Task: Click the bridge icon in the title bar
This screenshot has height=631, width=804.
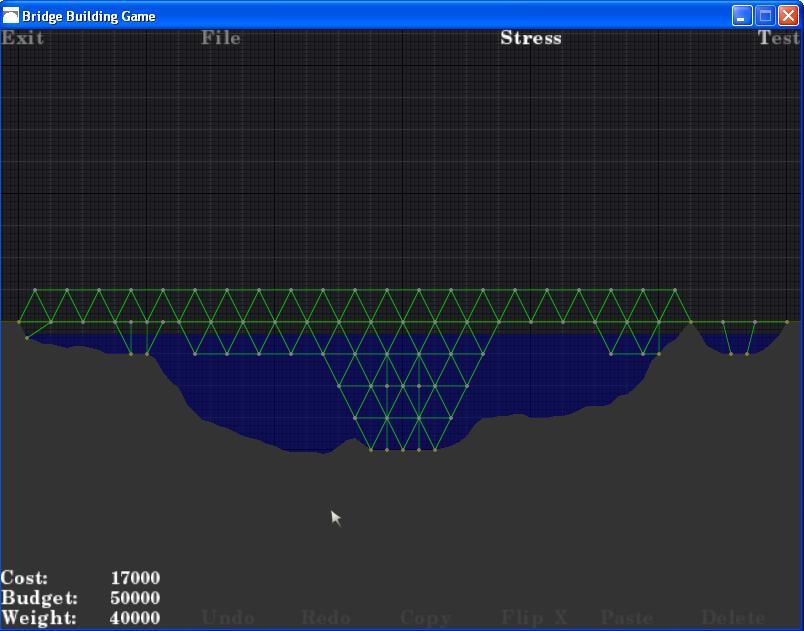Action: point(11,16)
